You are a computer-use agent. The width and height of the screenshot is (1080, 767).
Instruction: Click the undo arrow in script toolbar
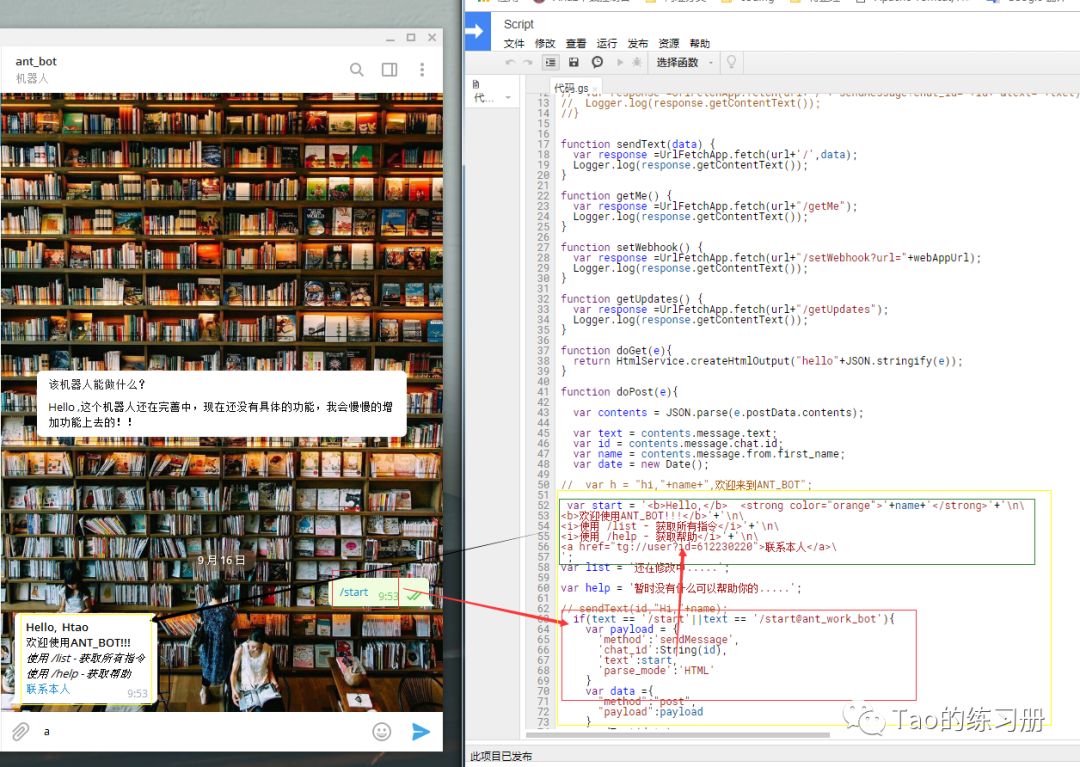point(511,62)
